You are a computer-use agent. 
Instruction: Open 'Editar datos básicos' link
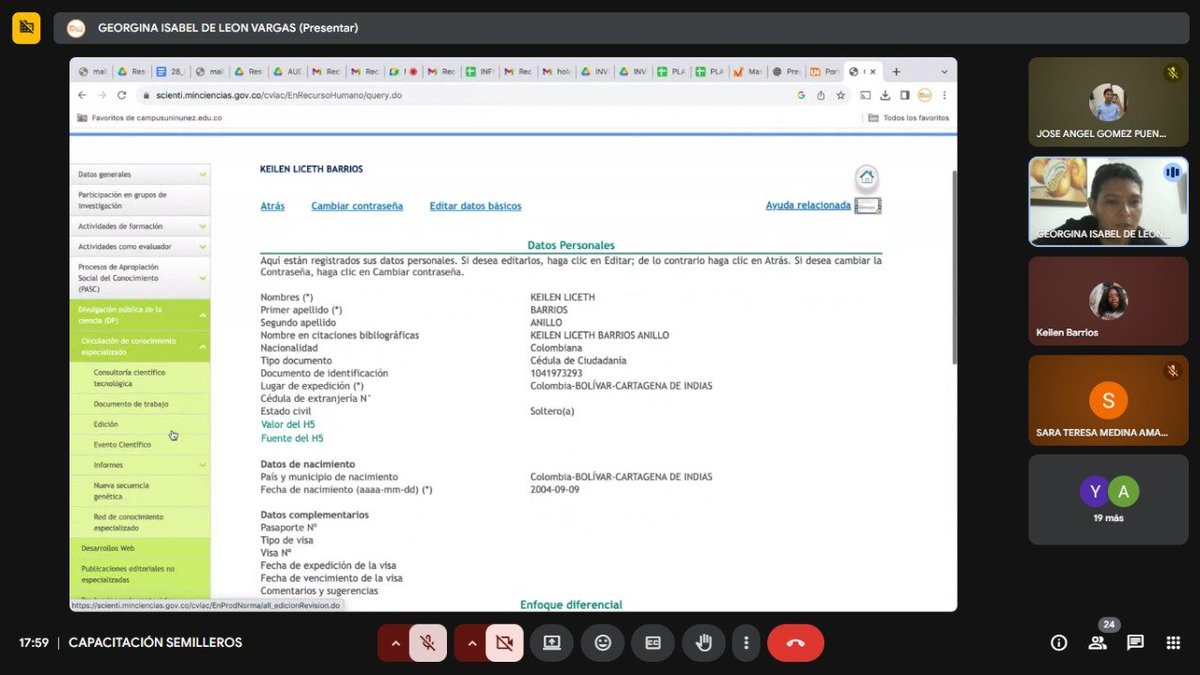coord(475,206)
